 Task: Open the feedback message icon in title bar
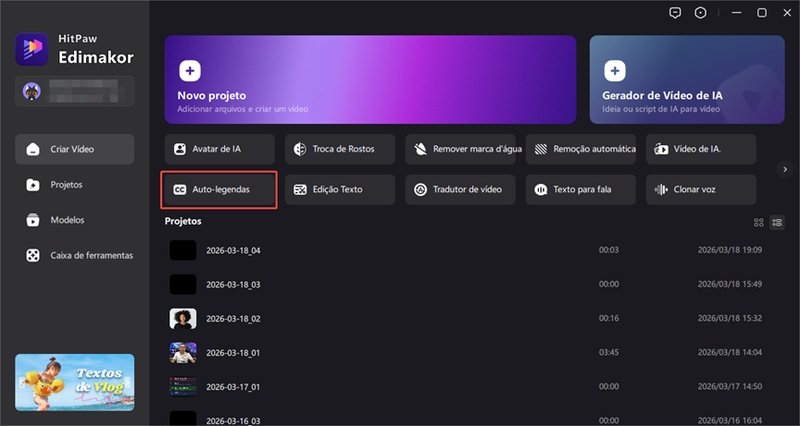coord(676,13)
